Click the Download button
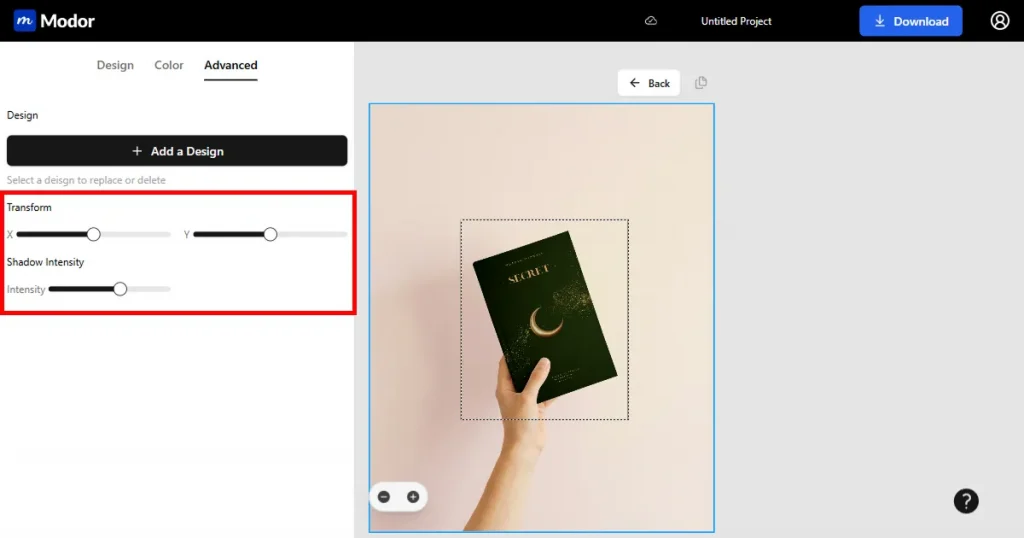This screenshot has width=1024, height=538. [x=910, y=21]
